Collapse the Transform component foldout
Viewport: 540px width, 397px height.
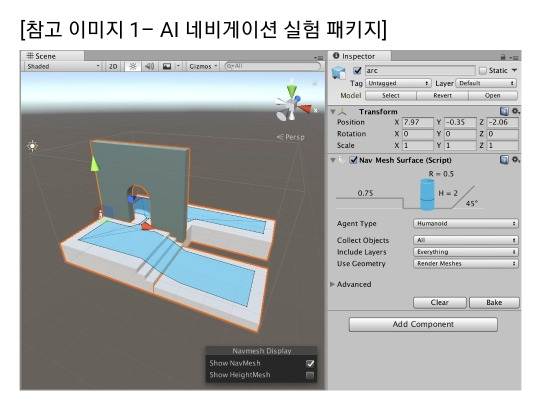tap(333, 112)
